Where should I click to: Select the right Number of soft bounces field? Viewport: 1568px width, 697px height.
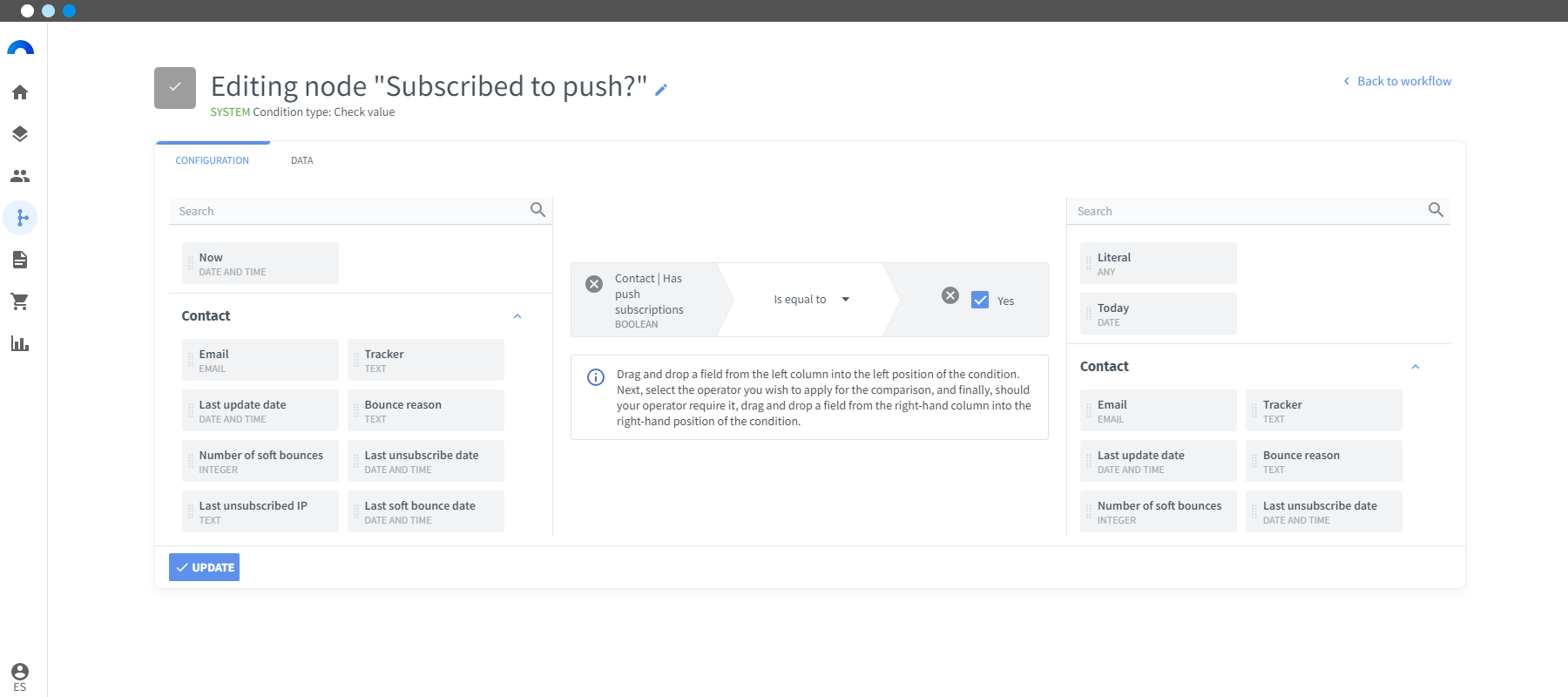pyautogui.click(x=1159, y=511)
